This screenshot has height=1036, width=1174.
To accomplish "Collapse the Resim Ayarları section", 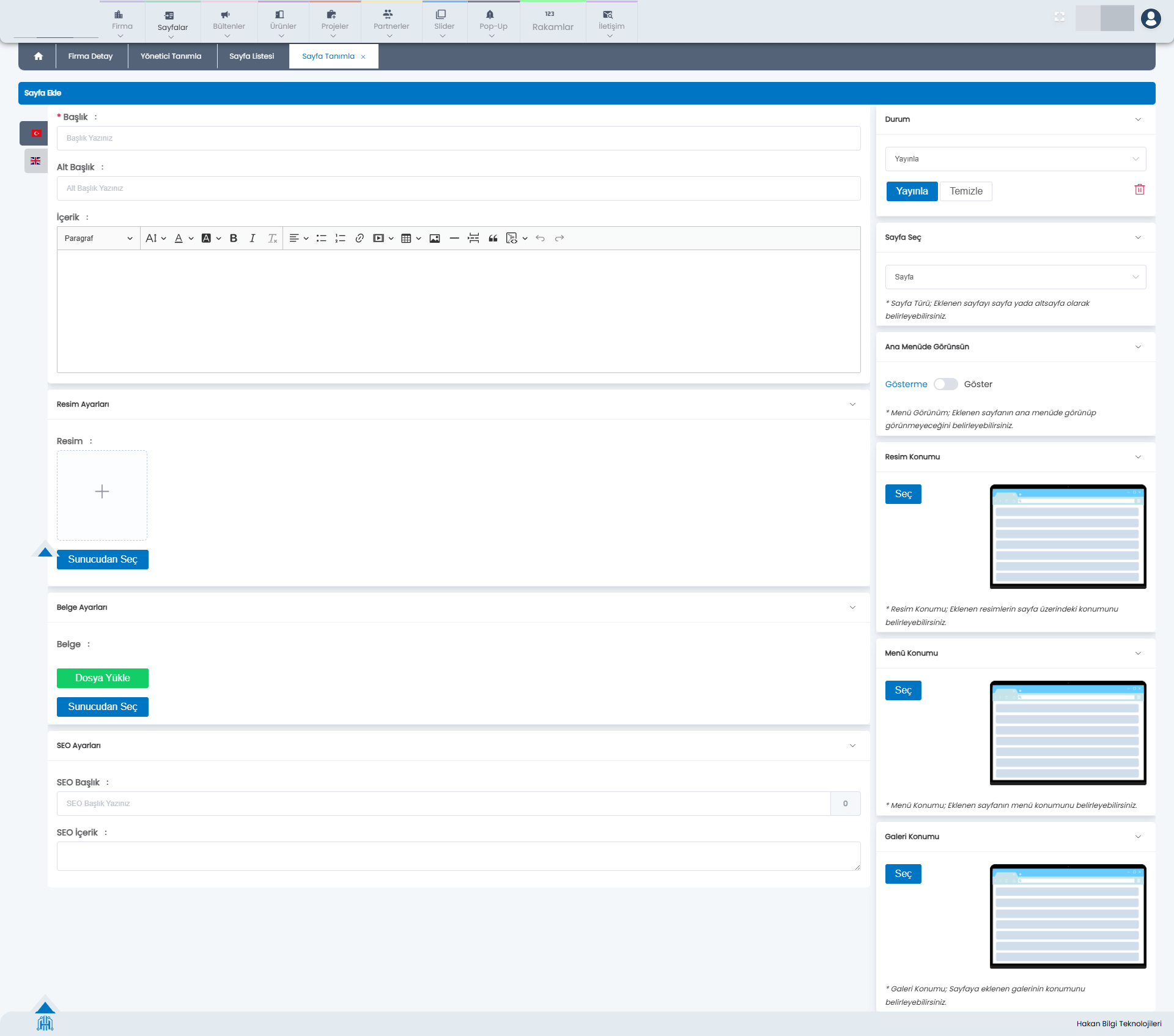I will pyautogui.click(x=852, y=404).
